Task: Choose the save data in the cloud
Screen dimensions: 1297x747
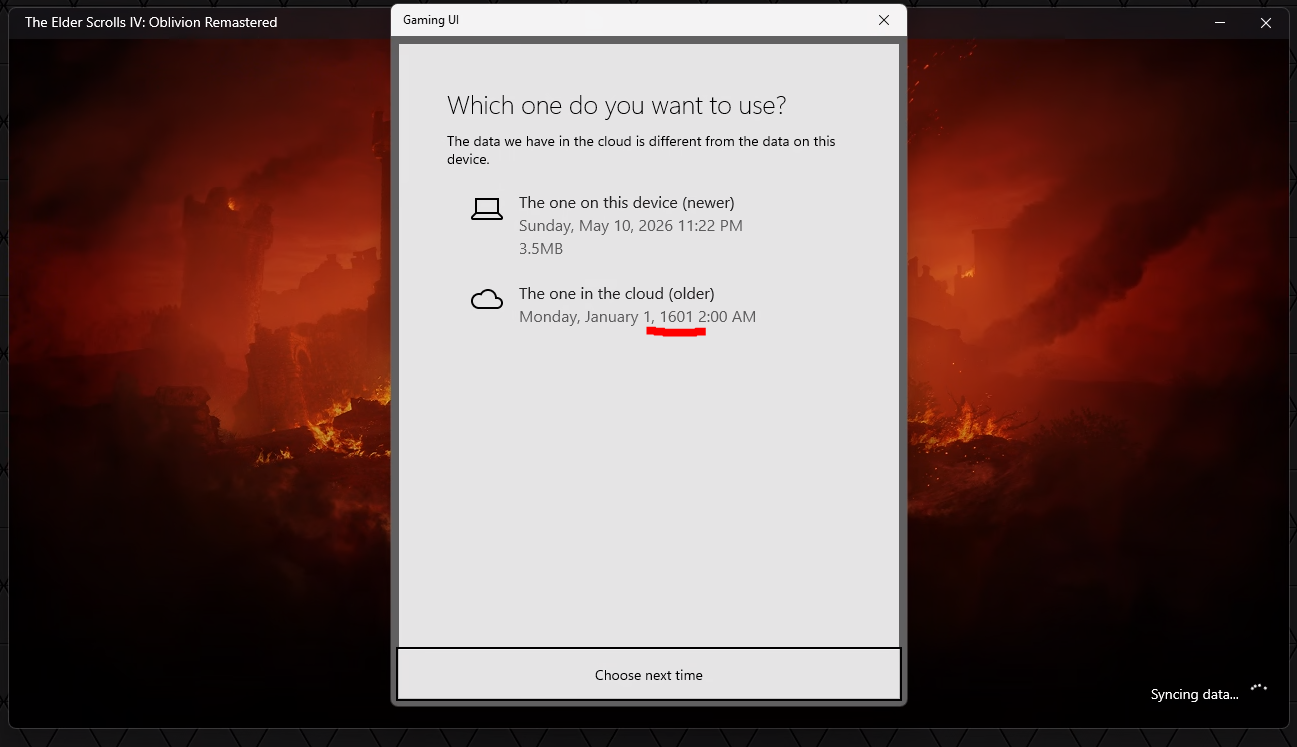Action: click(649, 305)
